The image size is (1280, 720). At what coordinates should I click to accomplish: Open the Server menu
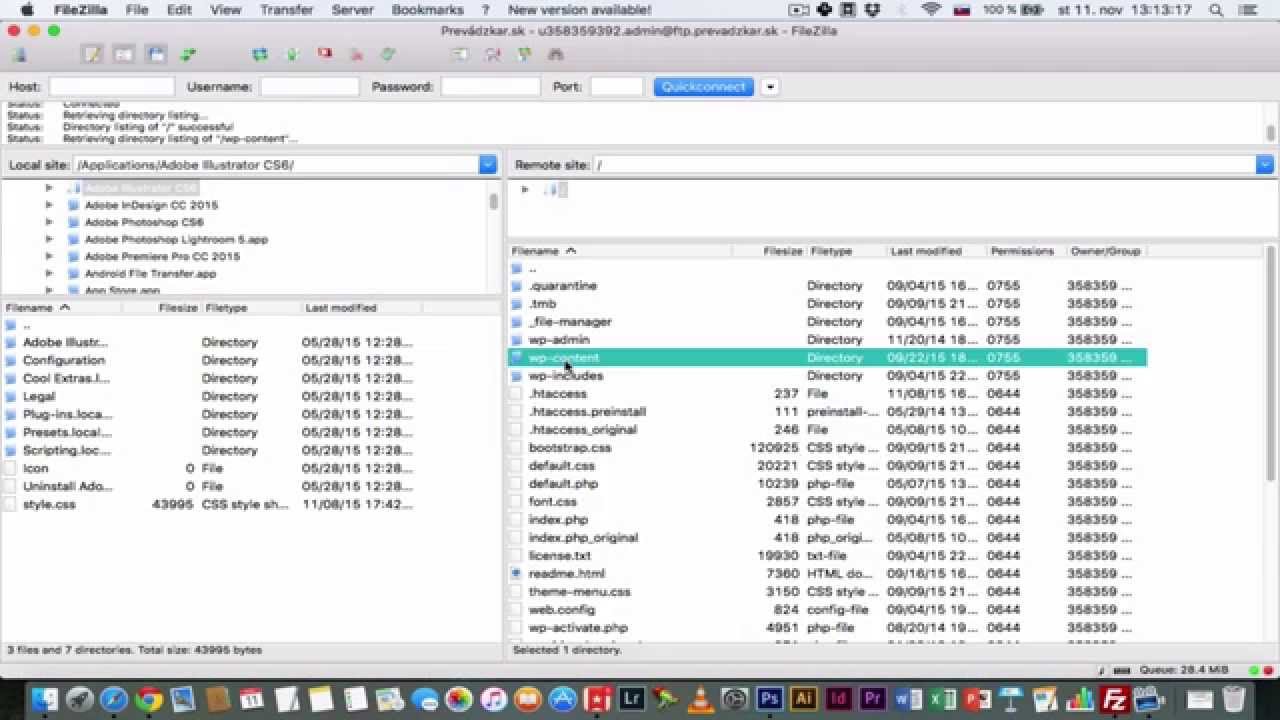click(x=352, y=10)
